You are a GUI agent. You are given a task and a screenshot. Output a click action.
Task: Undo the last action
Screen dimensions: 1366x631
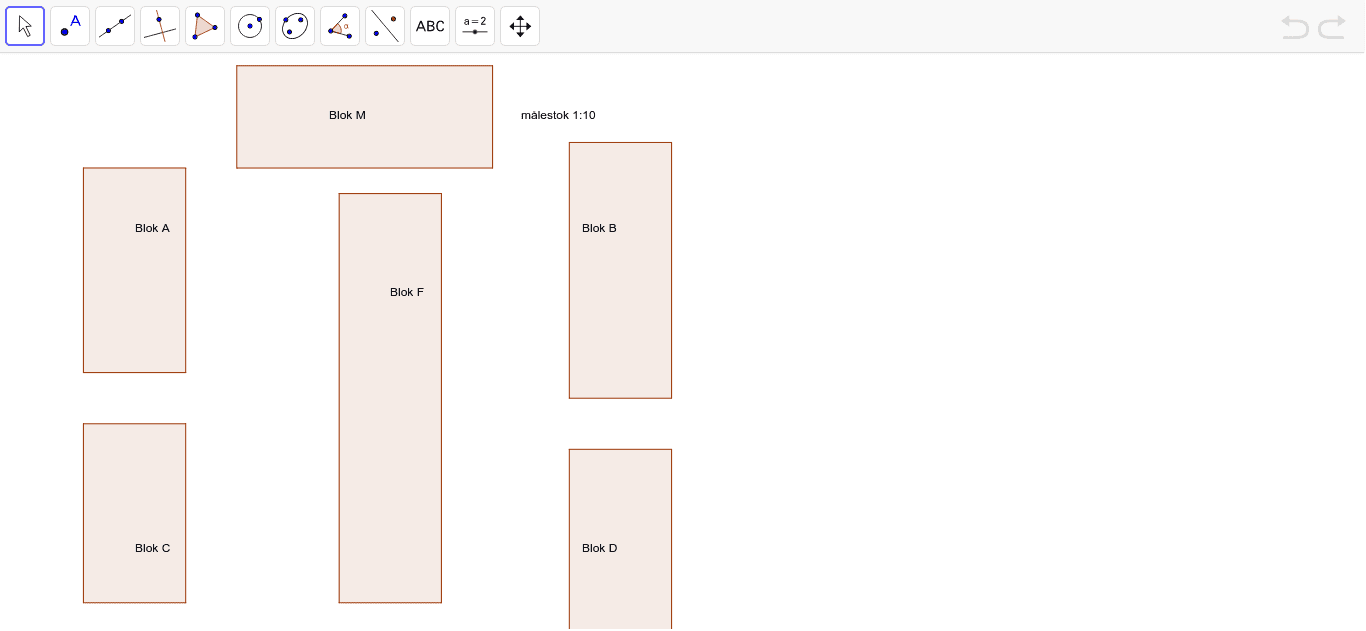pos(1295,27)
